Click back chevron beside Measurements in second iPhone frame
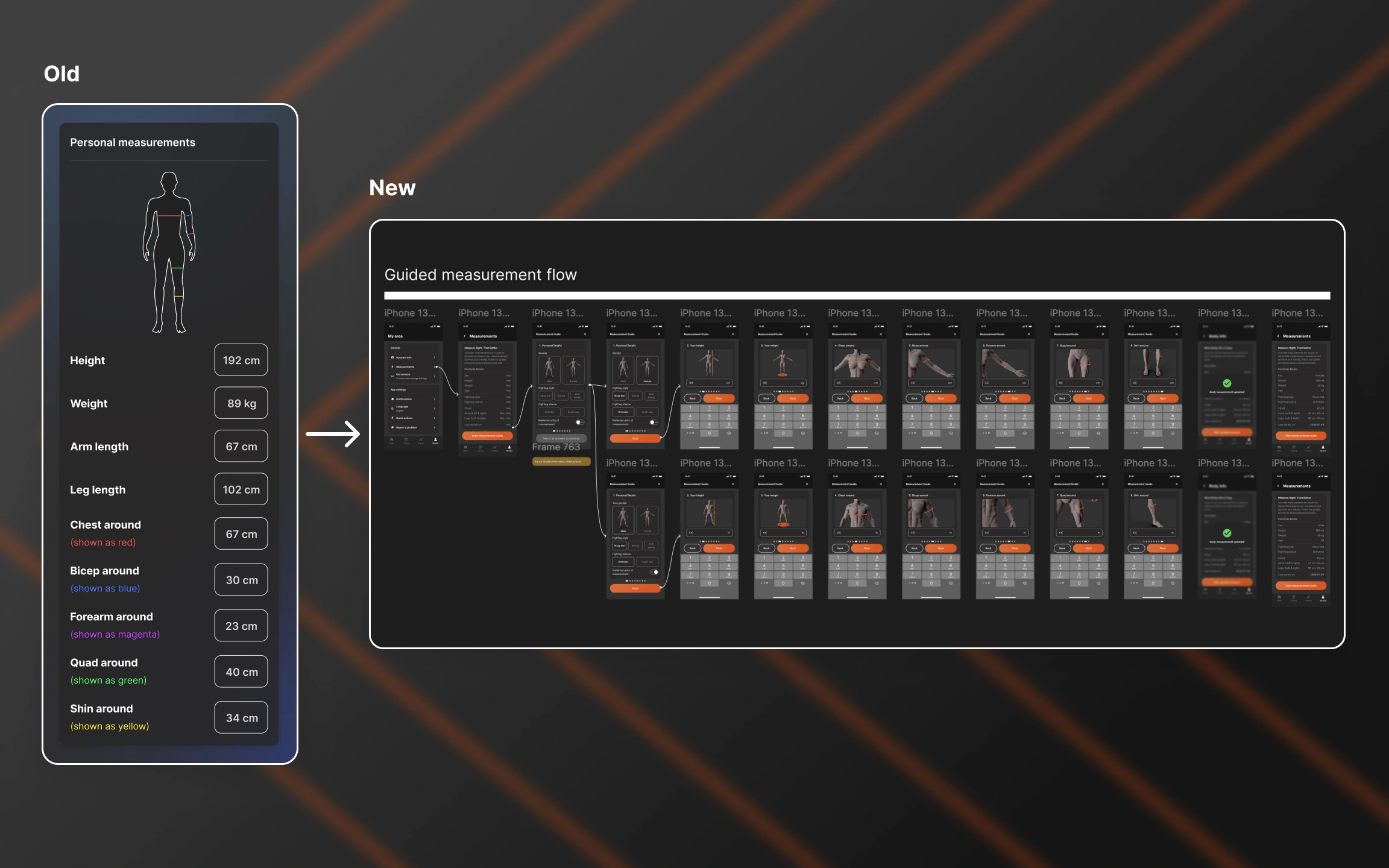The width and height of the screenshot is (1389, 868). tap(465, 336)
